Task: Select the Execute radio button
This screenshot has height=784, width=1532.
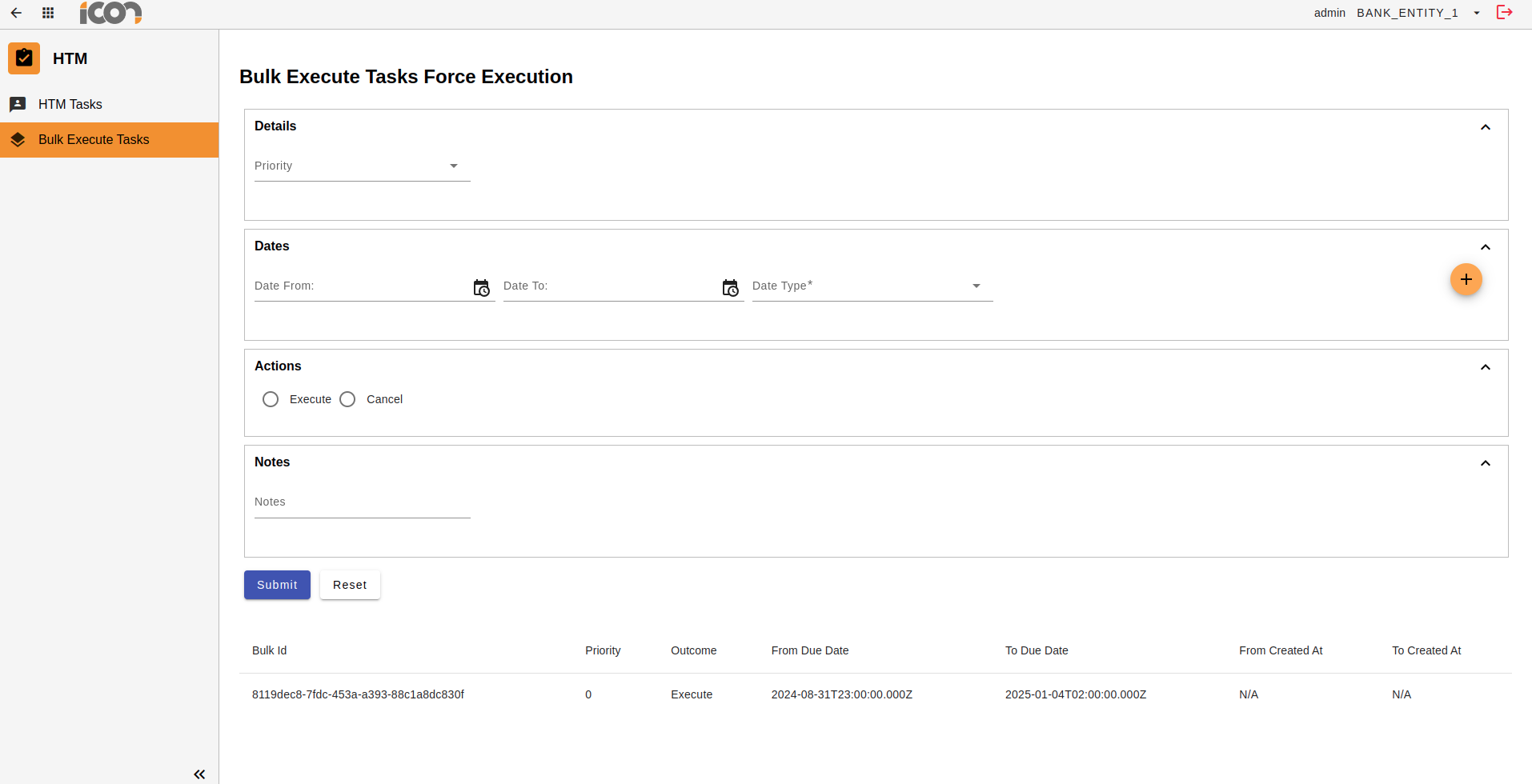Action: click(271, 399)
